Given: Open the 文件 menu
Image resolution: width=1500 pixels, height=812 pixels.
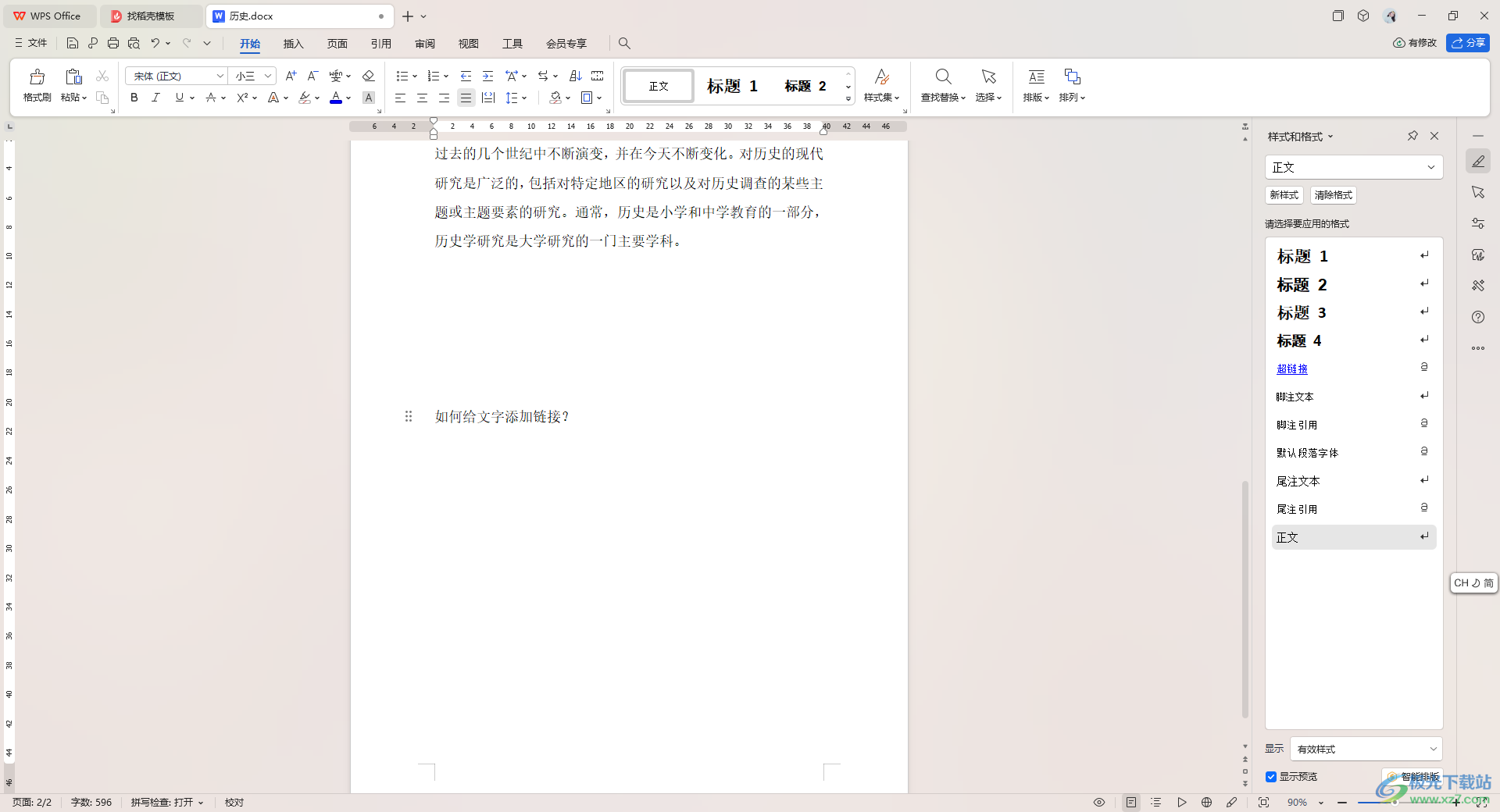Looking at the screenshot, I should 31,43.
